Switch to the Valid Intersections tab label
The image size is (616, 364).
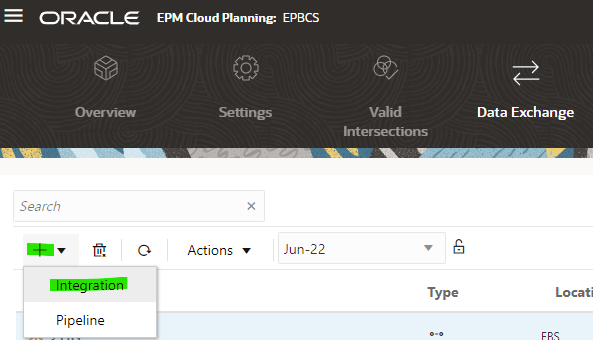click(385, 122)
